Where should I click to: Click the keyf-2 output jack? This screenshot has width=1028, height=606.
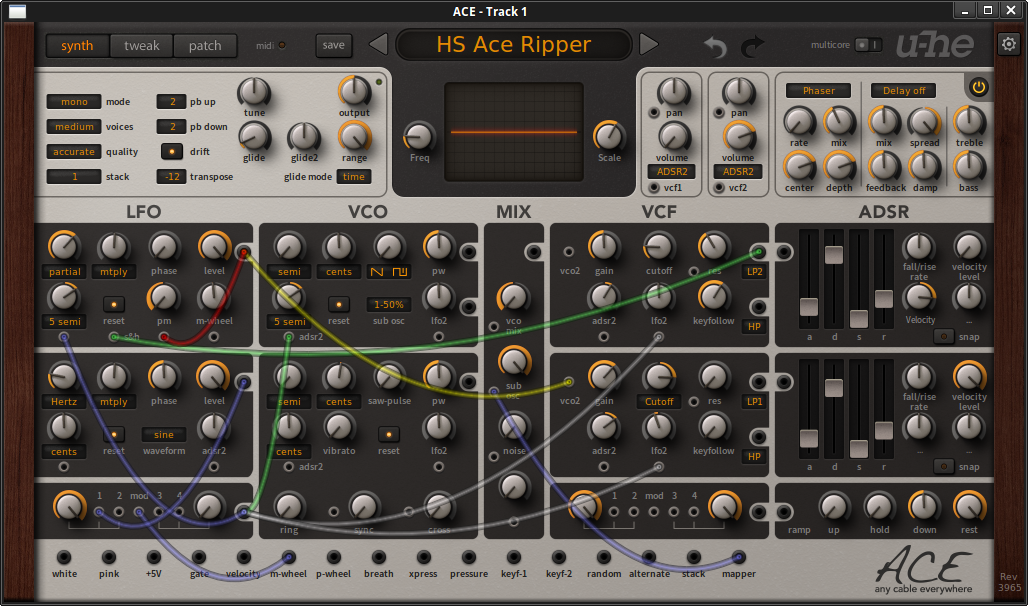point(559,557)
